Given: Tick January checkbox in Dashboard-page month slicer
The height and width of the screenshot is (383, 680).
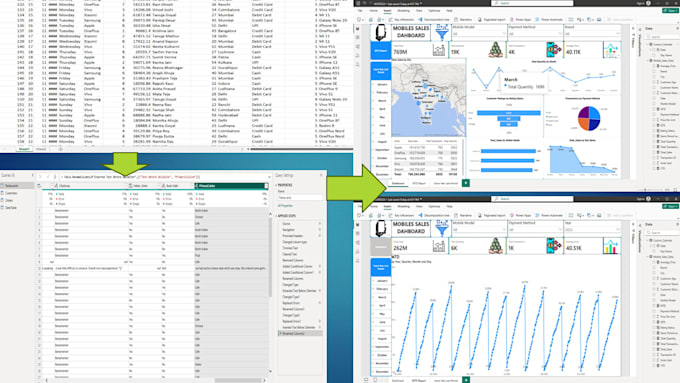Looking at the screenshot, I should [x=373, y=85].
